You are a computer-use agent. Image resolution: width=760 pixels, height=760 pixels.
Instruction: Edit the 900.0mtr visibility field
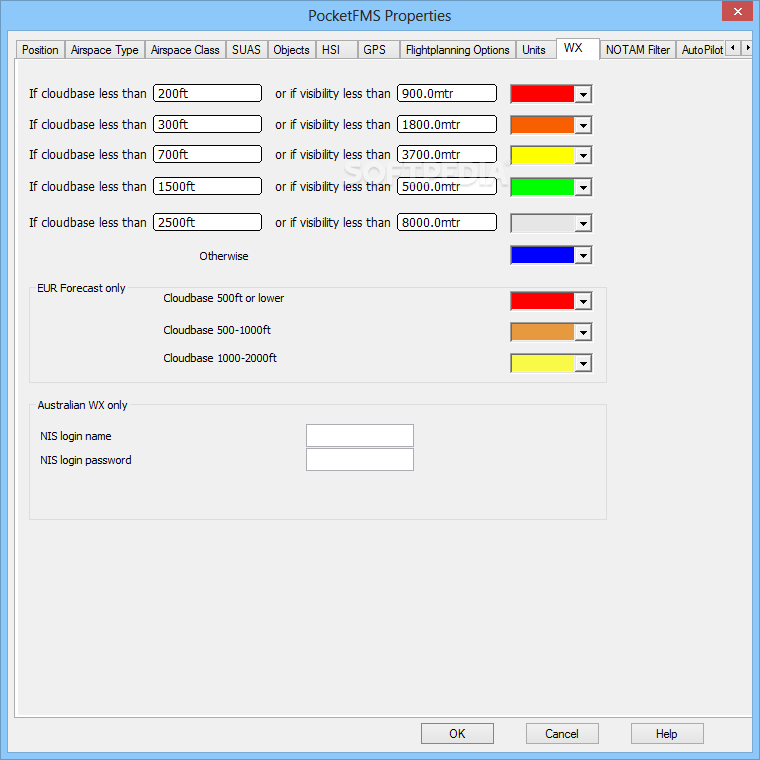coord(447,93)
